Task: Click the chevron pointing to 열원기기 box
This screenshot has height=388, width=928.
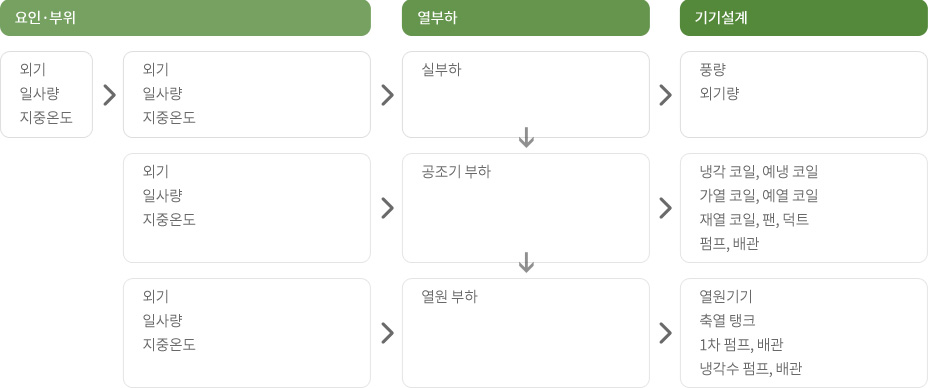Action: coord(666,333)
